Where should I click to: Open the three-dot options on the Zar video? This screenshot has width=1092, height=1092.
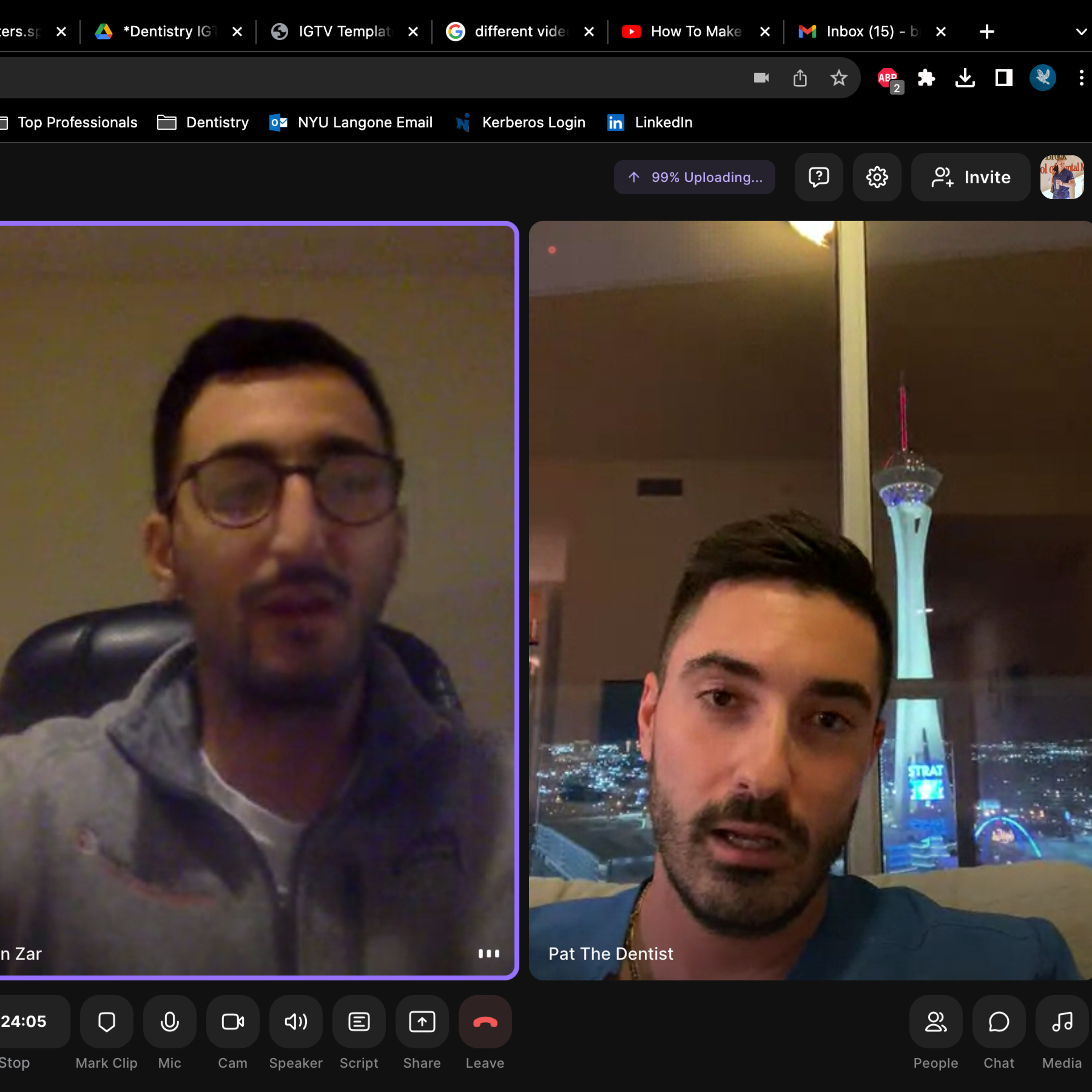(x=489, y=954)
